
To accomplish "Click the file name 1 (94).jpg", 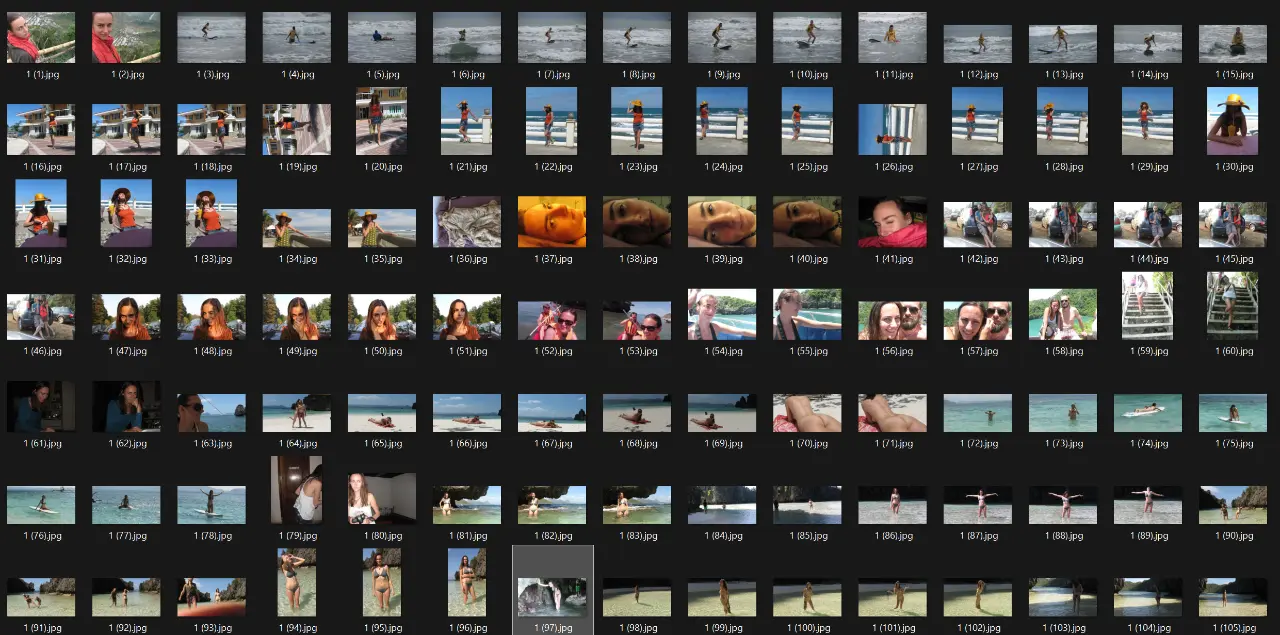I will 296,627.
